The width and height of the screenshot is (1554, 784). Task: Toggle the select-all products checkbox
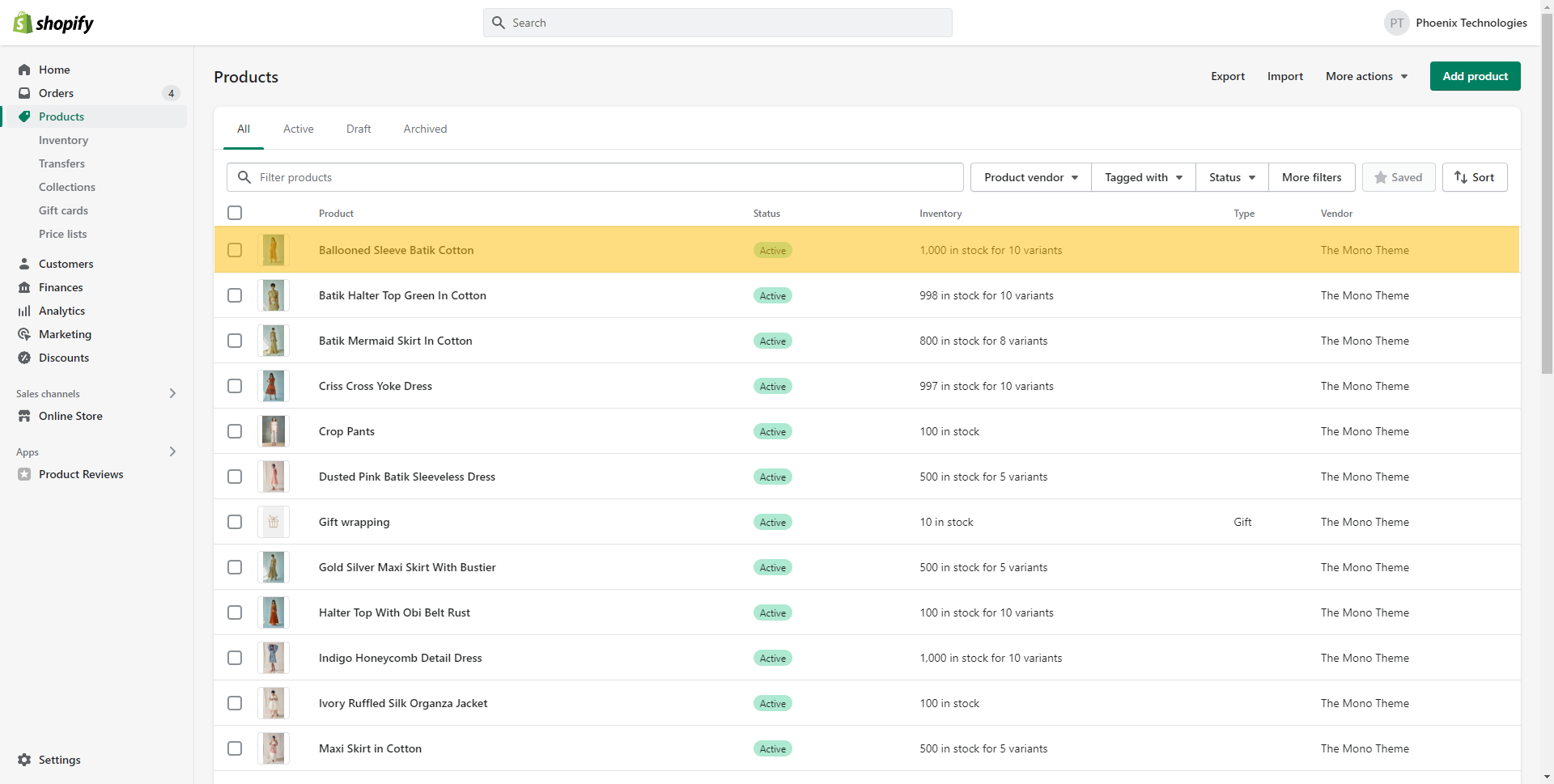tap(235, 213)
